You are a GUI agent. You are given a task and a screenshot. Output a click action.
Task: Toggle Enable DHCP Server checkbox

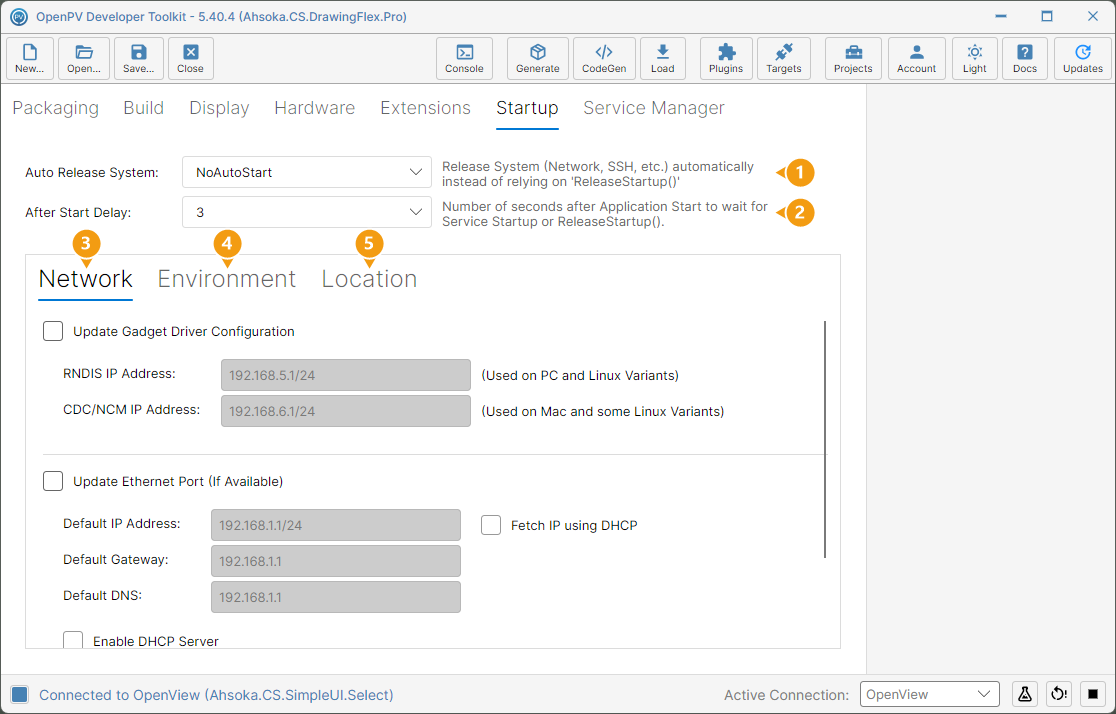[x=73, y=640]
